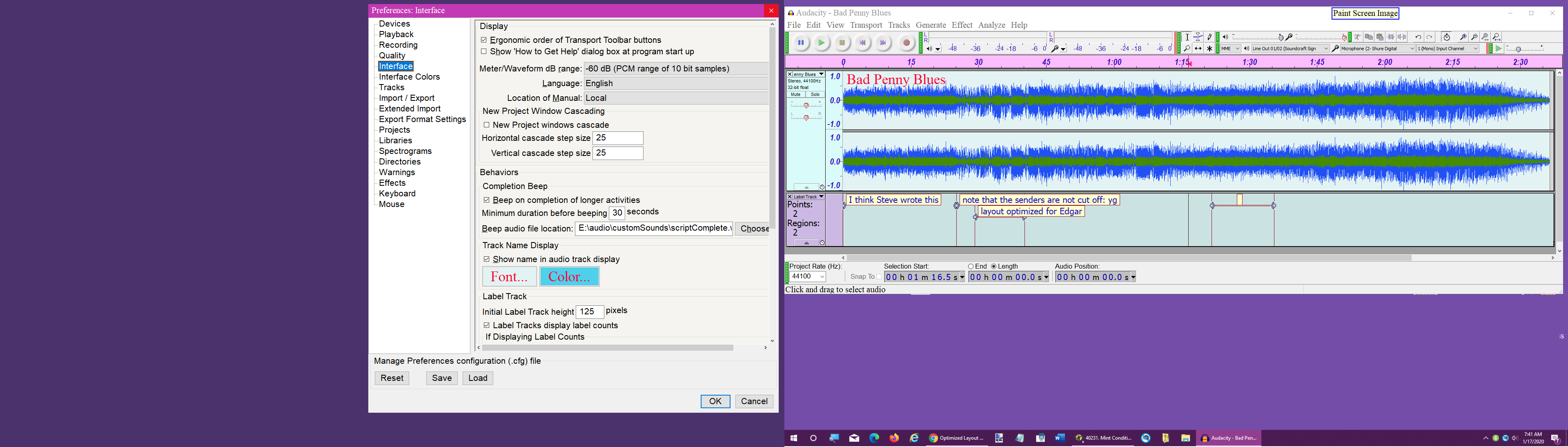The height and width of the screenshot is (447, 1568).
Task: Select the asterisk Multi-Tool
Action: [1209, 49]
